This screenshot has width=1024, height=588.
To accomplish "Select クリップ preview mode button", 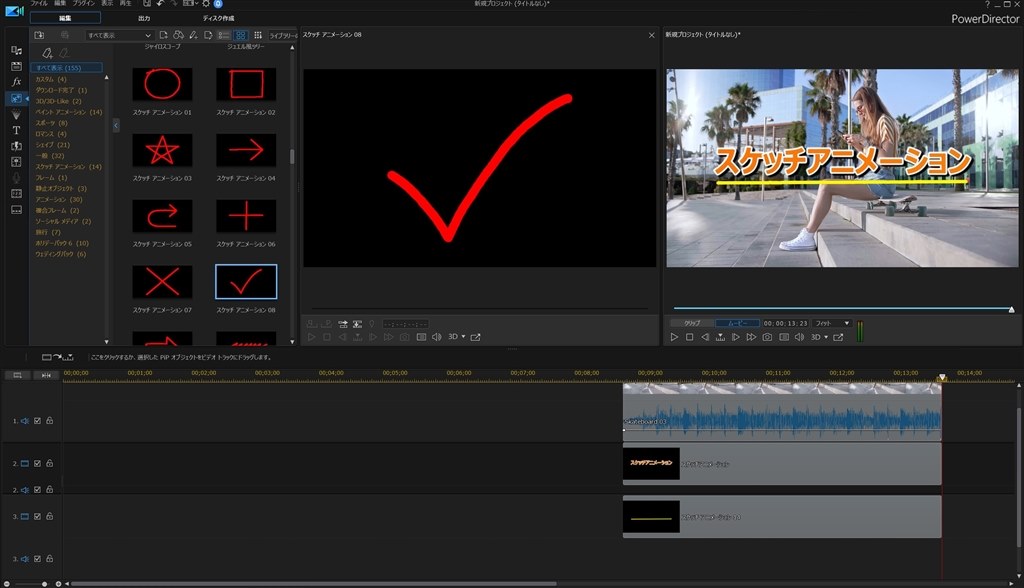I will (692, 323).
